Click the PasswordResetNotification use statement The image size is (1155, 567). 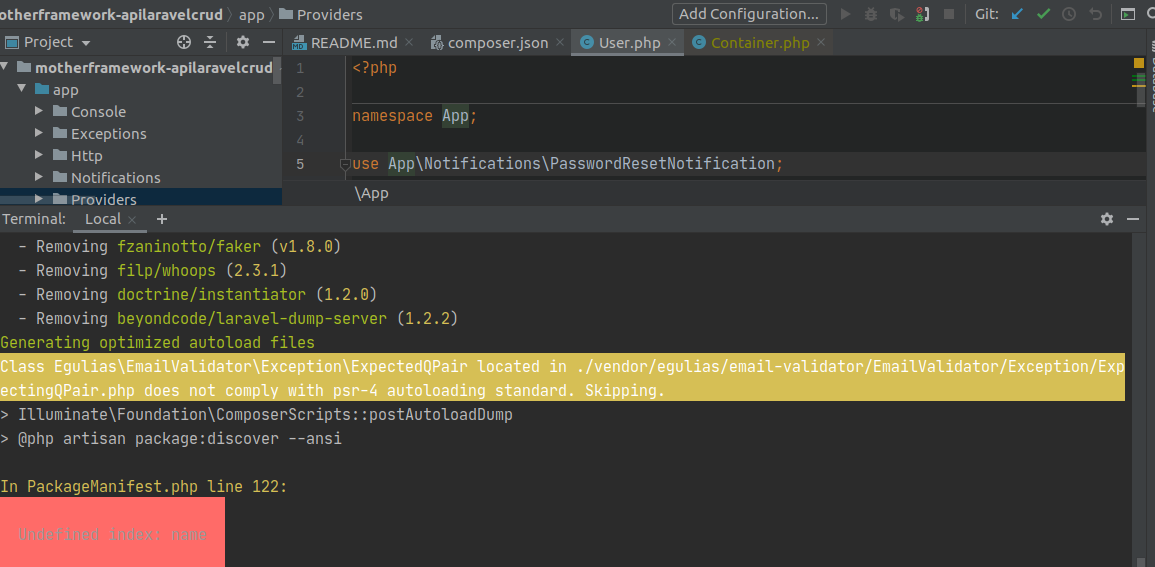tap(567, 163)
